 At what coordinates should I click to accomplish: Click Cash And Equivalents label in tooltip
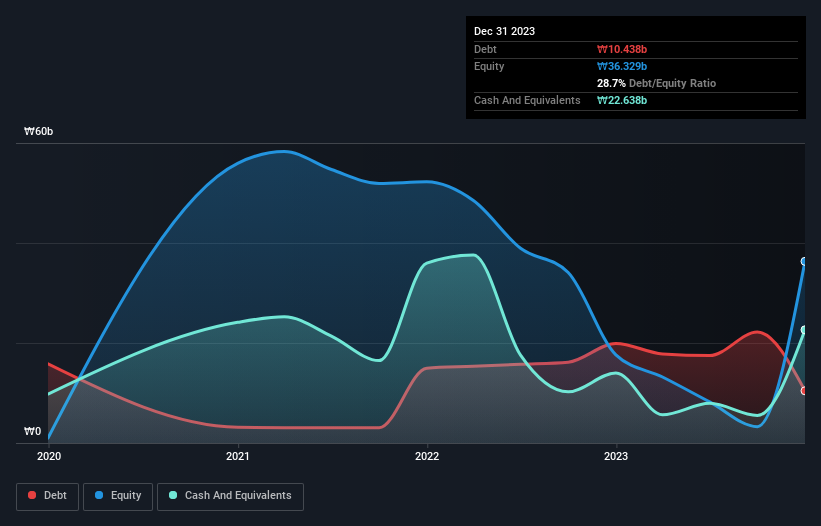[x=527, y=100]
